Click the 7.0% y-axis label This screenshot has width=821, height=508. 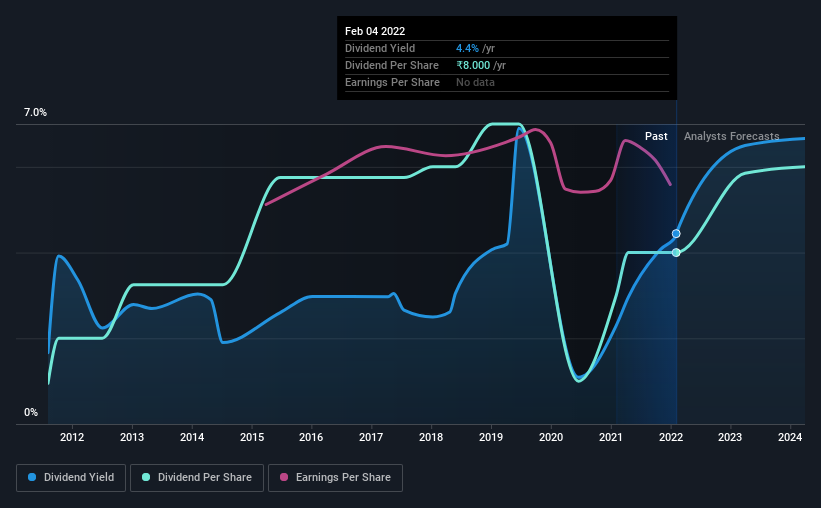[x=35, y=113]
